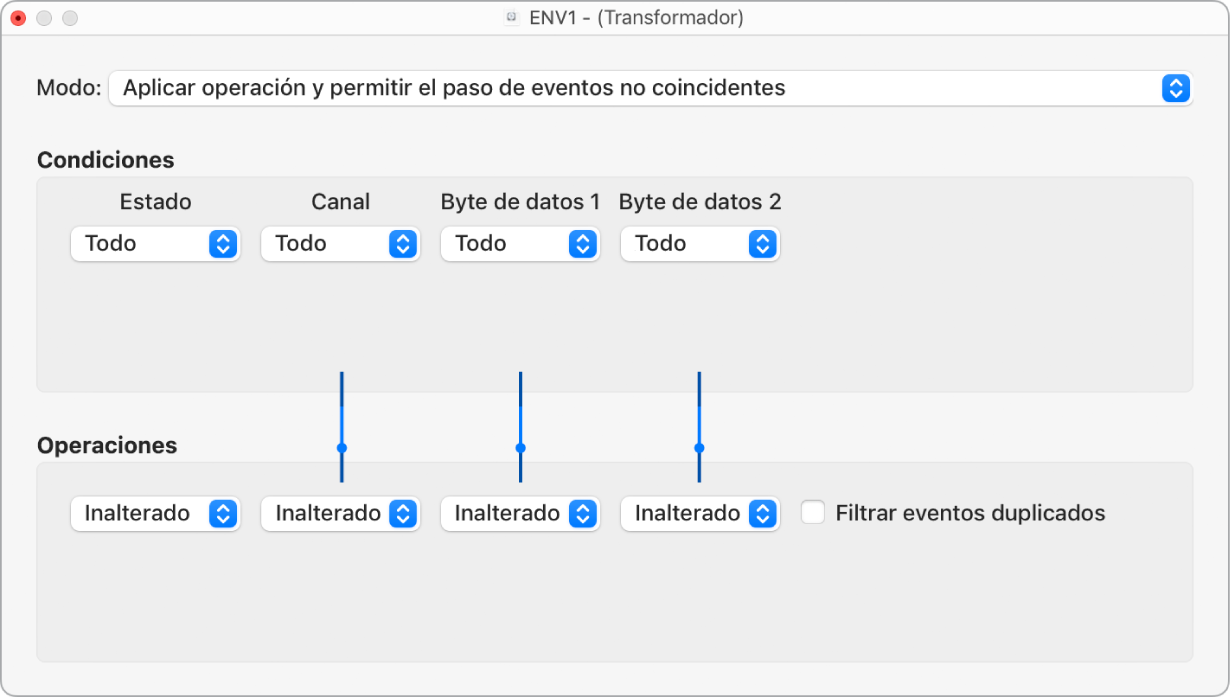Click the Condiciones section heading
1232x697 pixels.
[x=105, y=160]
